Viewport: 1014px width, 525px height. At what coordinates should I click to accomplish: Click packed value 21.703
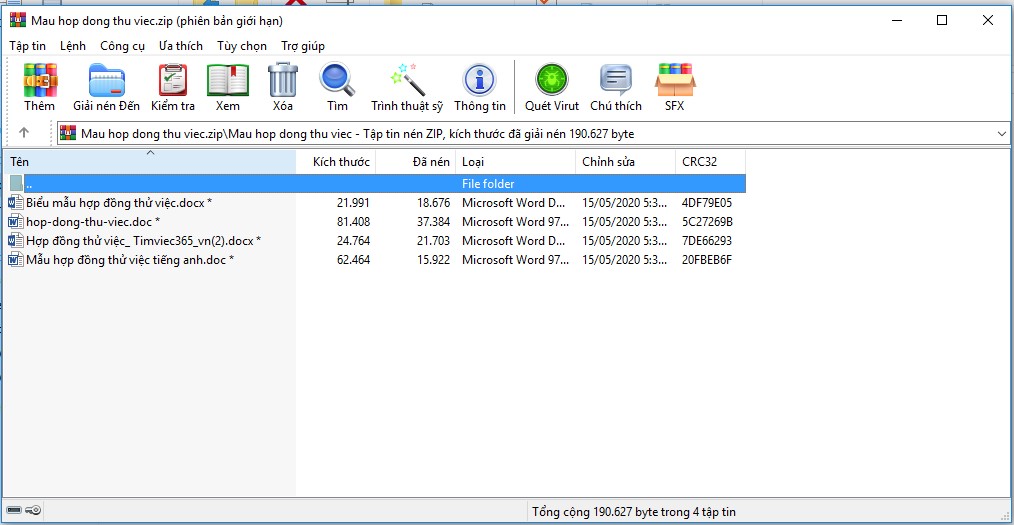433,241
